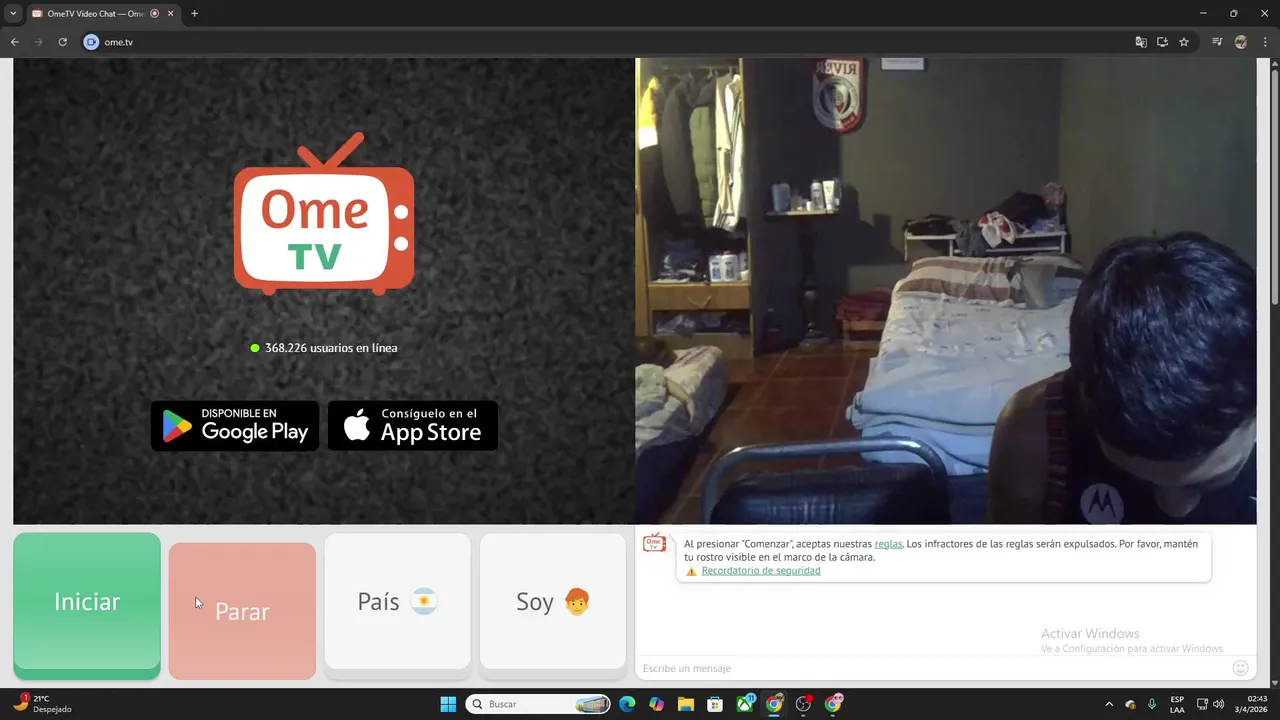Click the ome.tv address bar

tap(600, 42)
